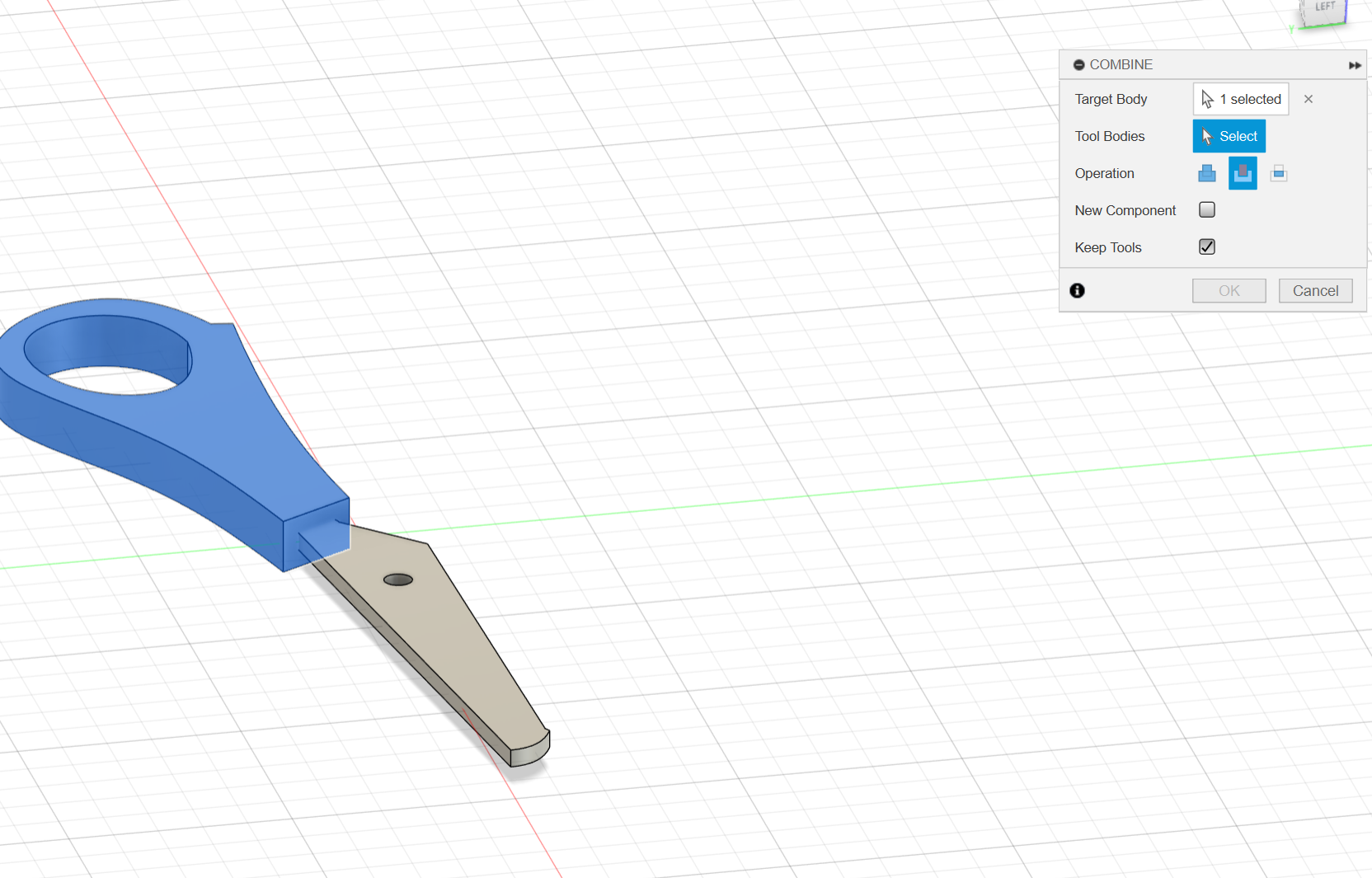Viewport: 1372px width, 878px height.
Task: Cancel the Combine operation
Action: [1315, 291]
